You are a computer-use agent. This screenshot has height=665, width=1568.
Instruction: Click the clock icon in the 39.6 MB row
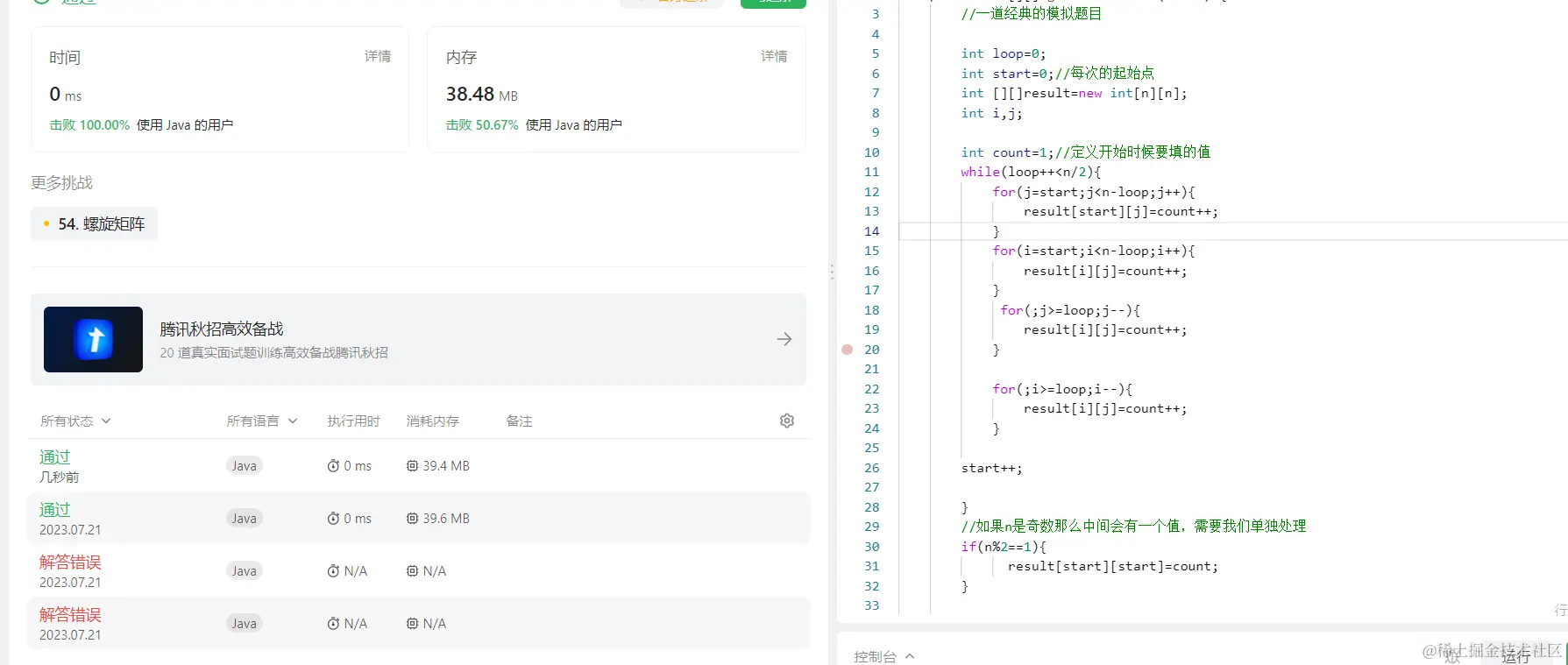click(333, 519)
